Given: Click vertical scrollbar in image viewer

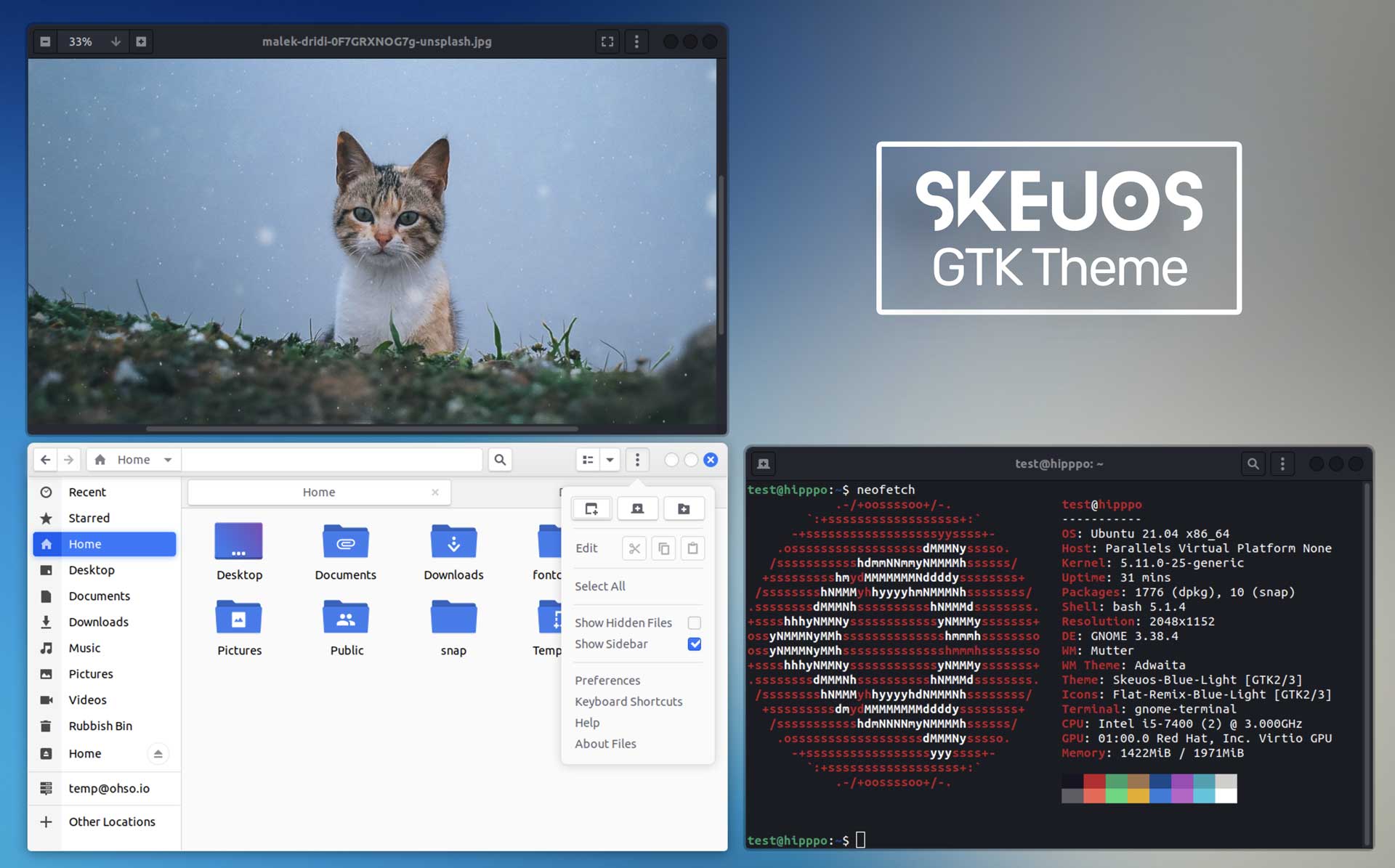Looking at the screenshot, I should point(721,254).
